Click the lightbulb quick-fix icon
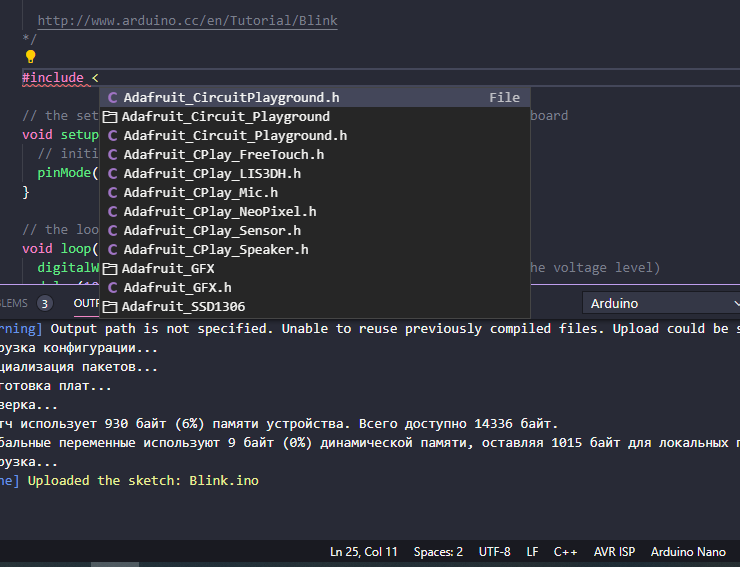This screenshot has width=740, height=567. (x=31, y=57)
